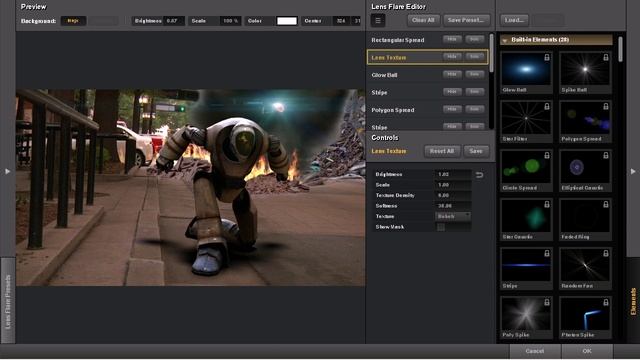Click the Save button in Controls
The width and height of the screenshot is (640, 360).
coord(476,151)
